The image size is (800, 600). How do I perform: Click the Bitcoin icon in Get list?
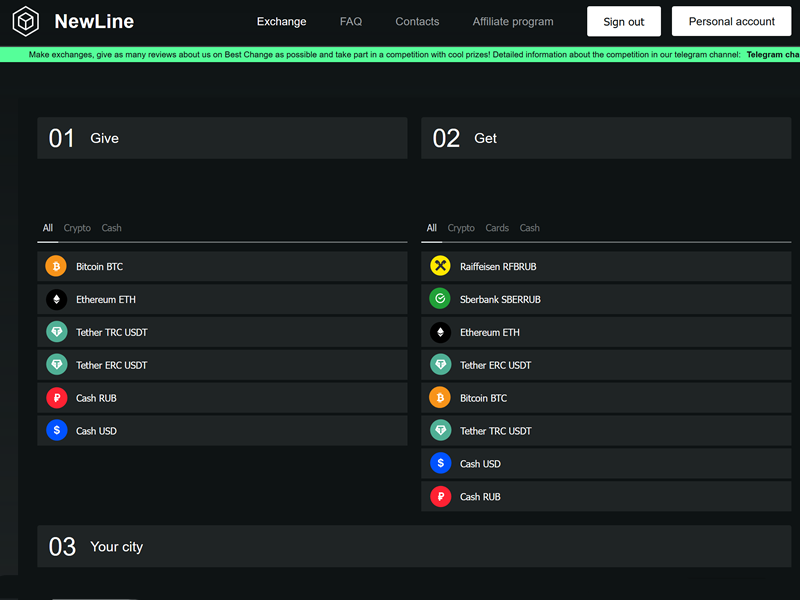coord(440,398)
